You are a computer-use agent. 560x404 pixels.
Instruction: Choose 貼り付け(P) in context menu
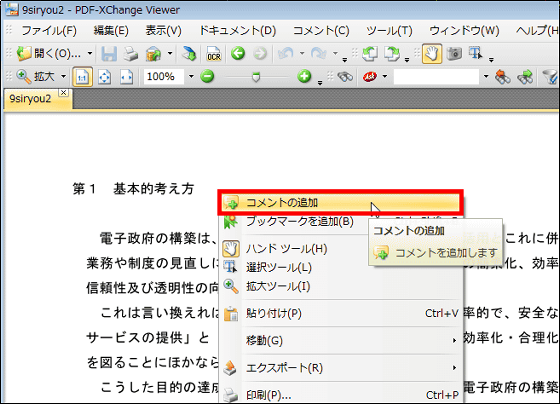point(340,314)
